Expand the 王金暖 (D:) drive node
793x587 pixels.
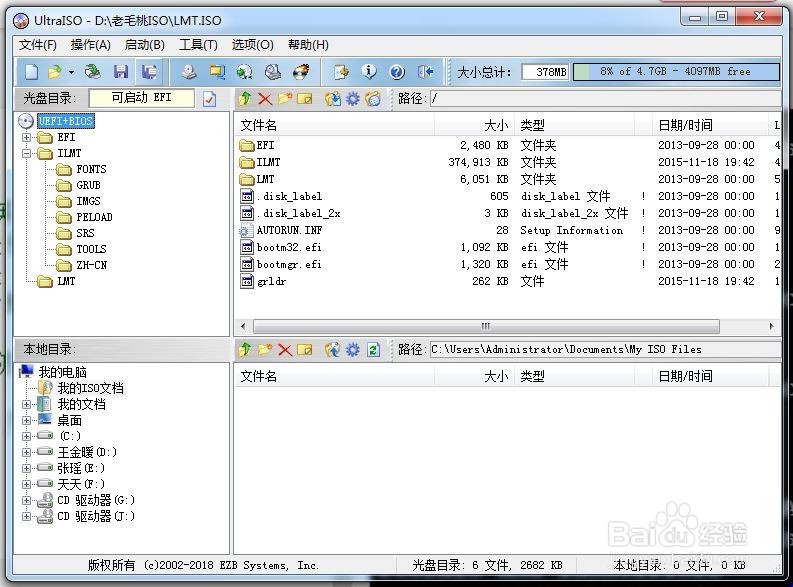point(27,452)
